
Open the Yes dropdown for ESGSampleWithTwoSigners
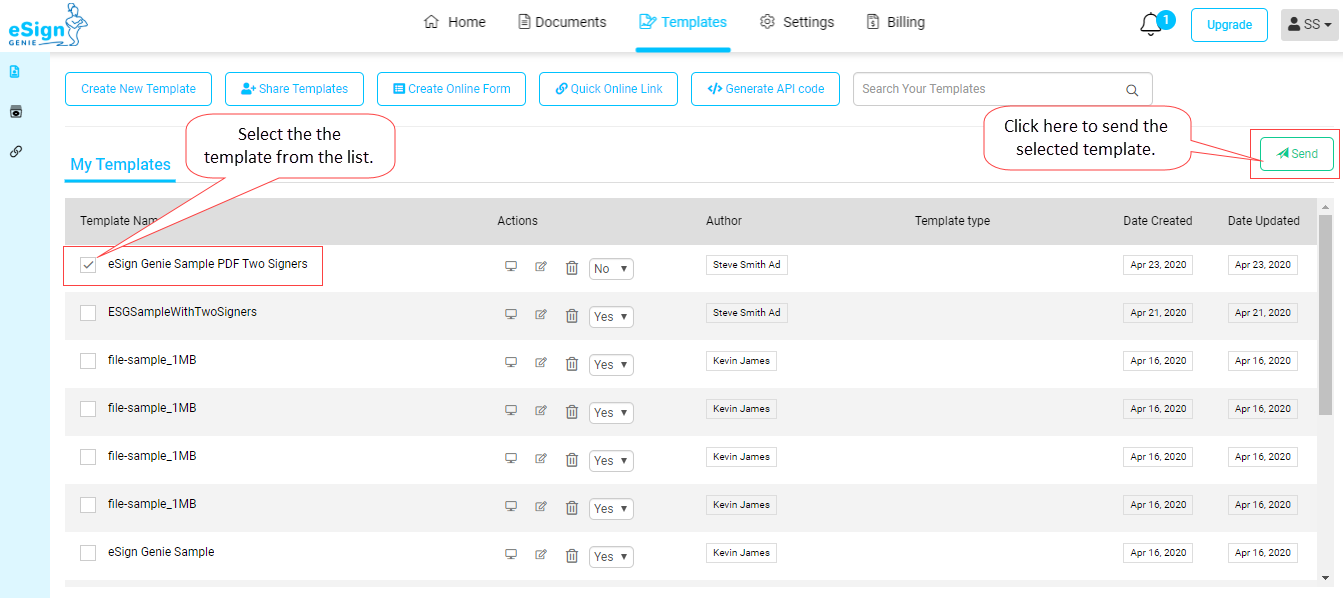(x=611, y=316)
